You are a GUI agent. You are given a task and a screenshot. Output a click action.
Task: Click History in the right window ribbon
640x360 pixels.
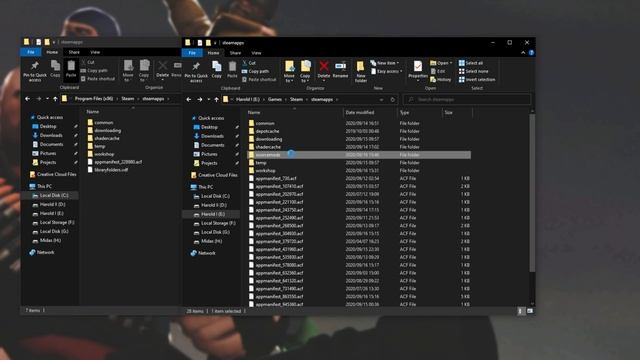pyautogui.click(x=440, y=79)
